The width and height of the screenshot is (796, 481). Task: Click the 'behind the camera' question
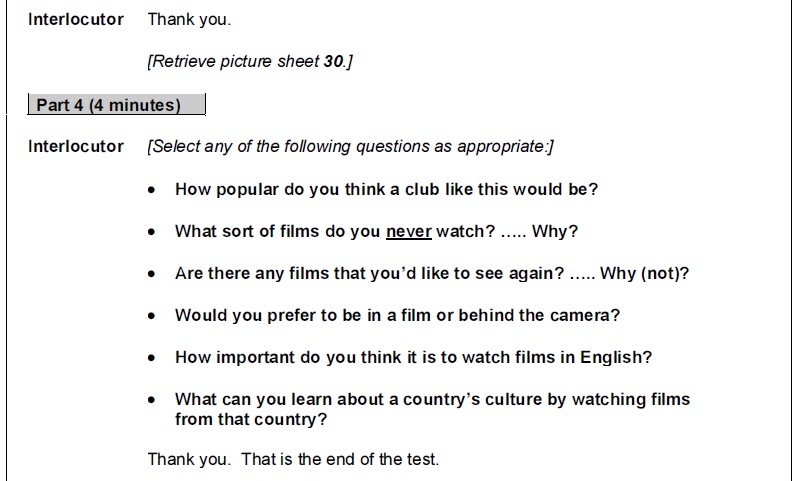coord(397,315)
